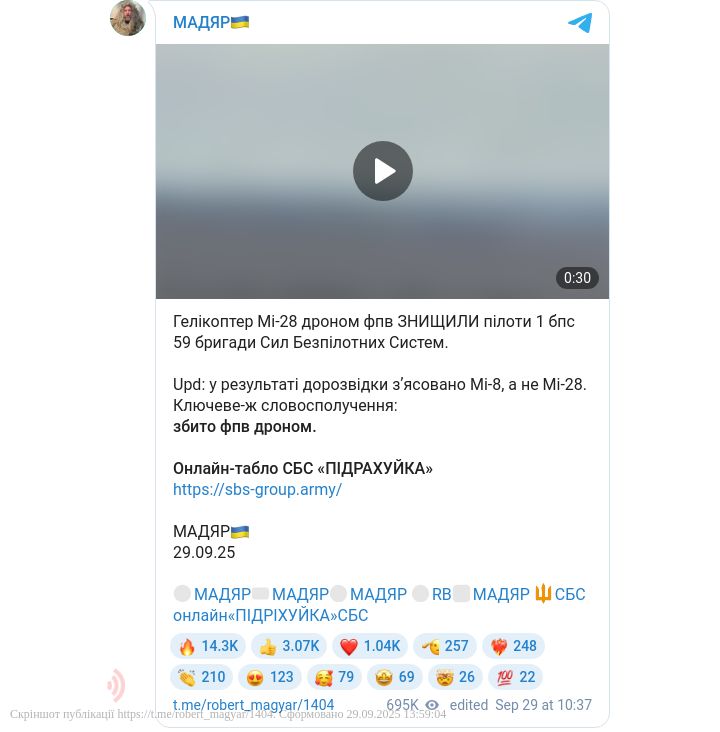Open the МАДЯР channel avatar photo
Screen dimensions: 720x732
click(x=127, y=18)
